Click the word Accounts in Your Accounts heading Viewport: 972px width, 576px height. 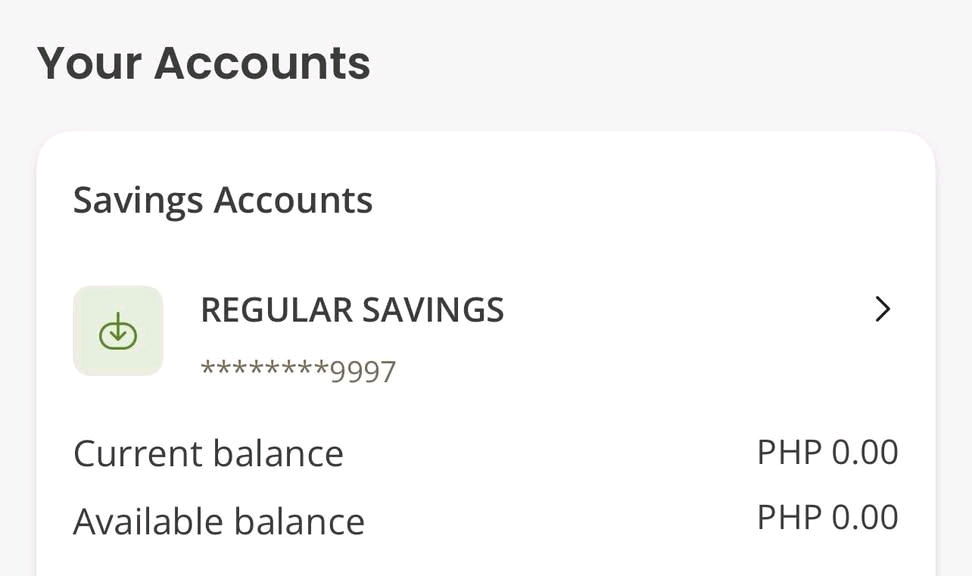[x=262, y=63]
